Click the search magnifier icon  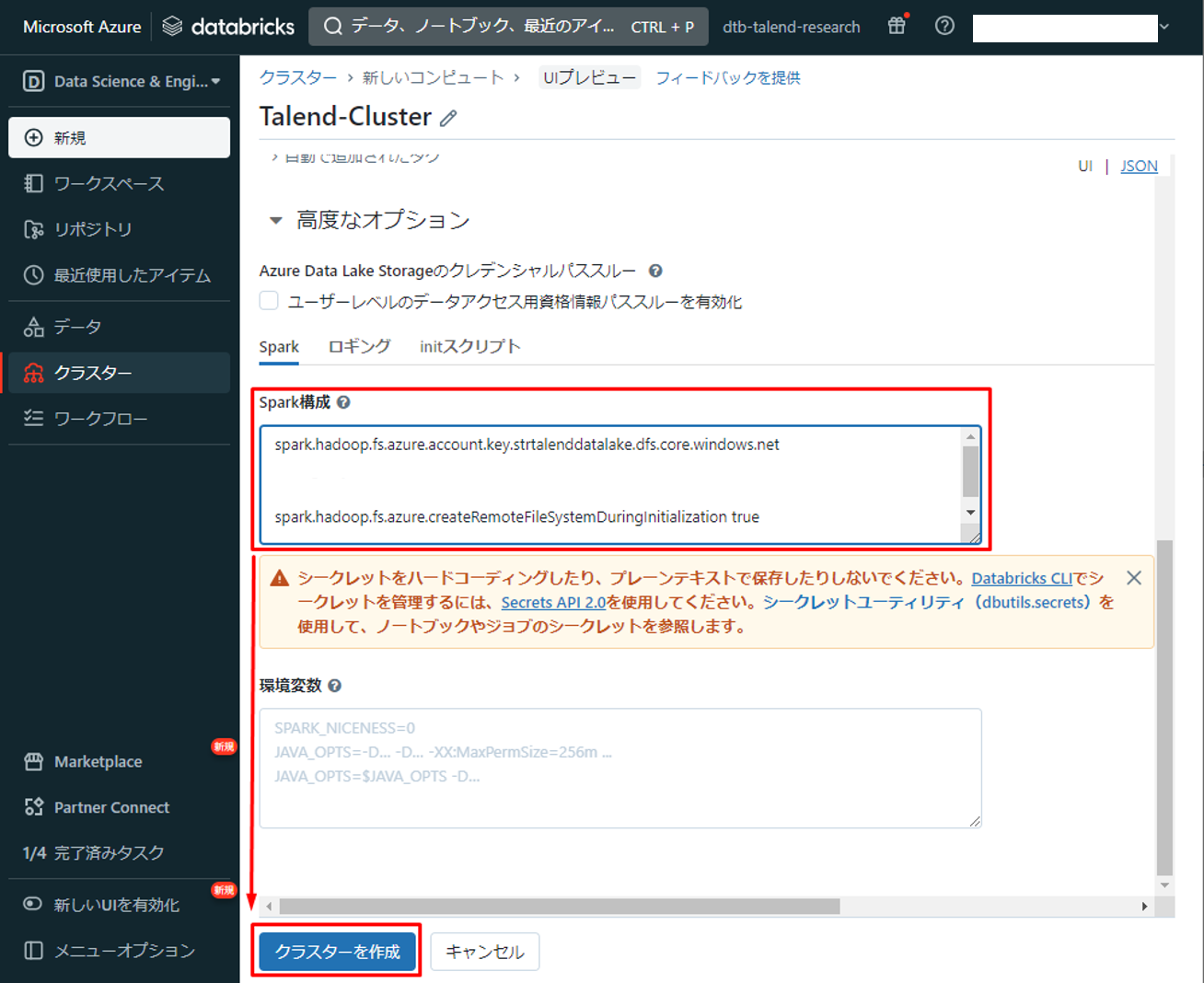(x=332, y=27)
